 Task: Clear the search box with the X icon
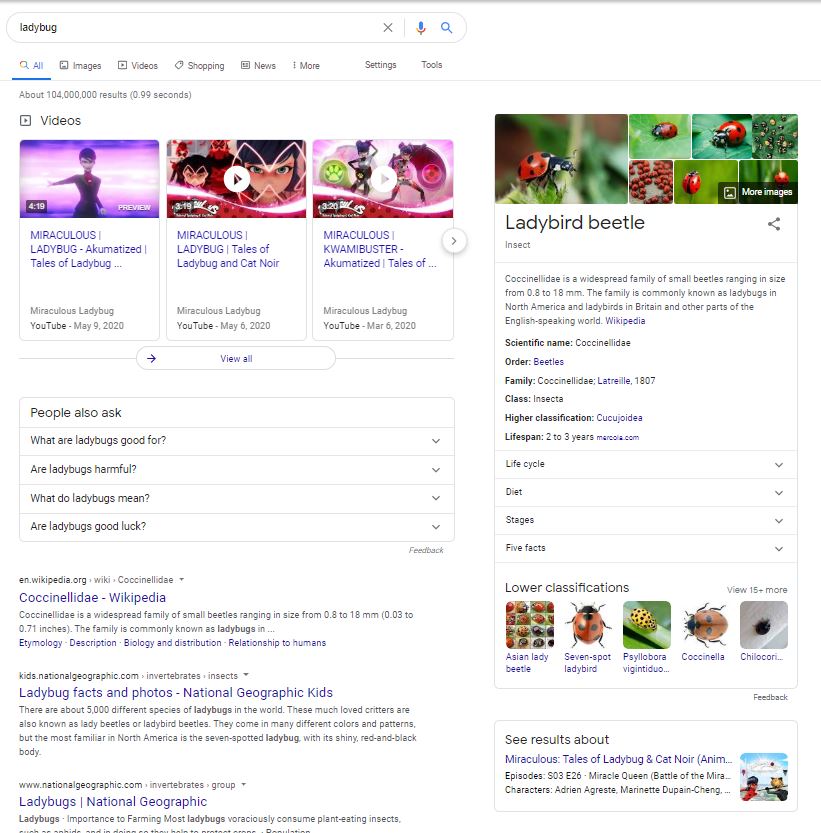[x=388, y=28]
